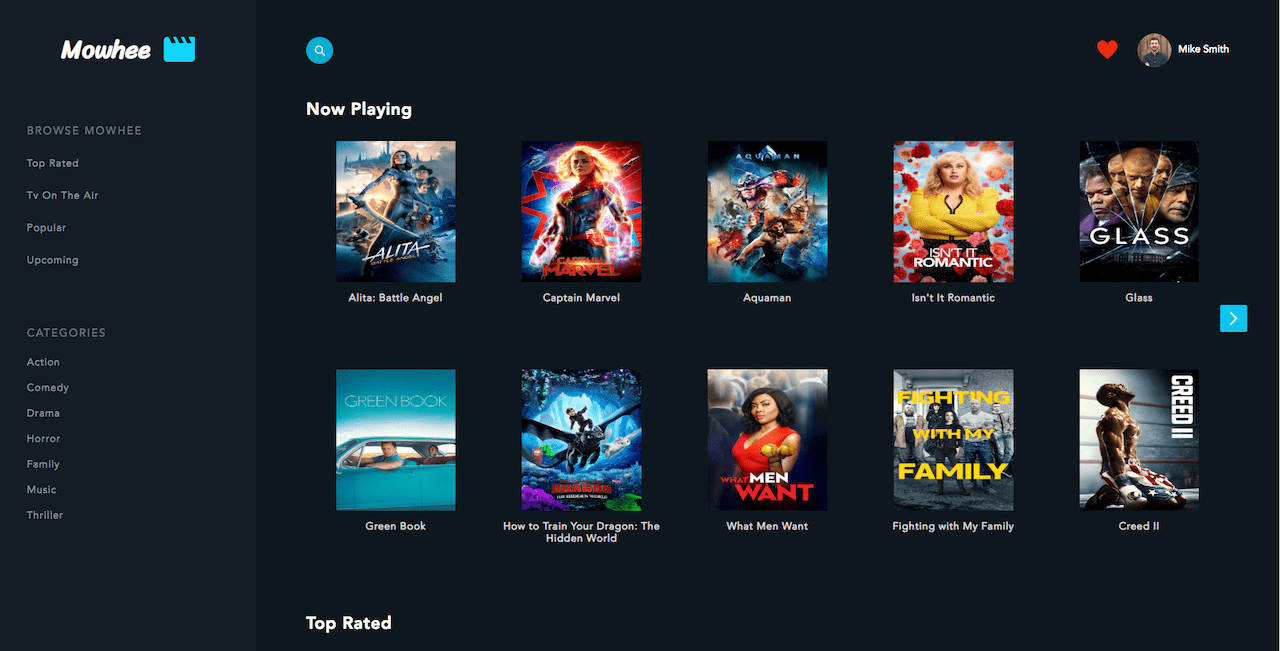The image size is (1280, 651).
Task: Click the Top Rated section heading at the bottom
Action: tap(348, 623)
